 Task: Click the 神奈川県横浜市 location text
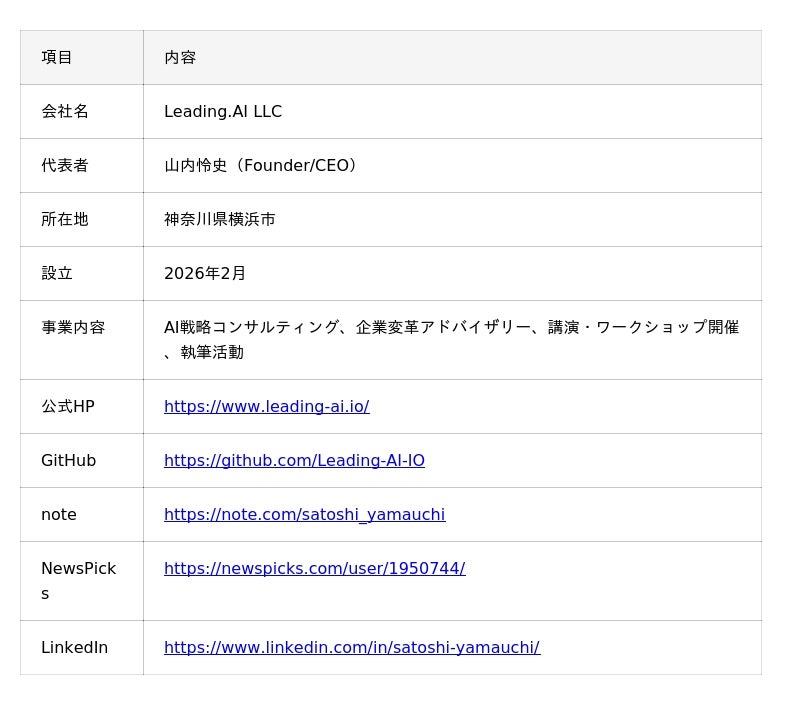220,219
